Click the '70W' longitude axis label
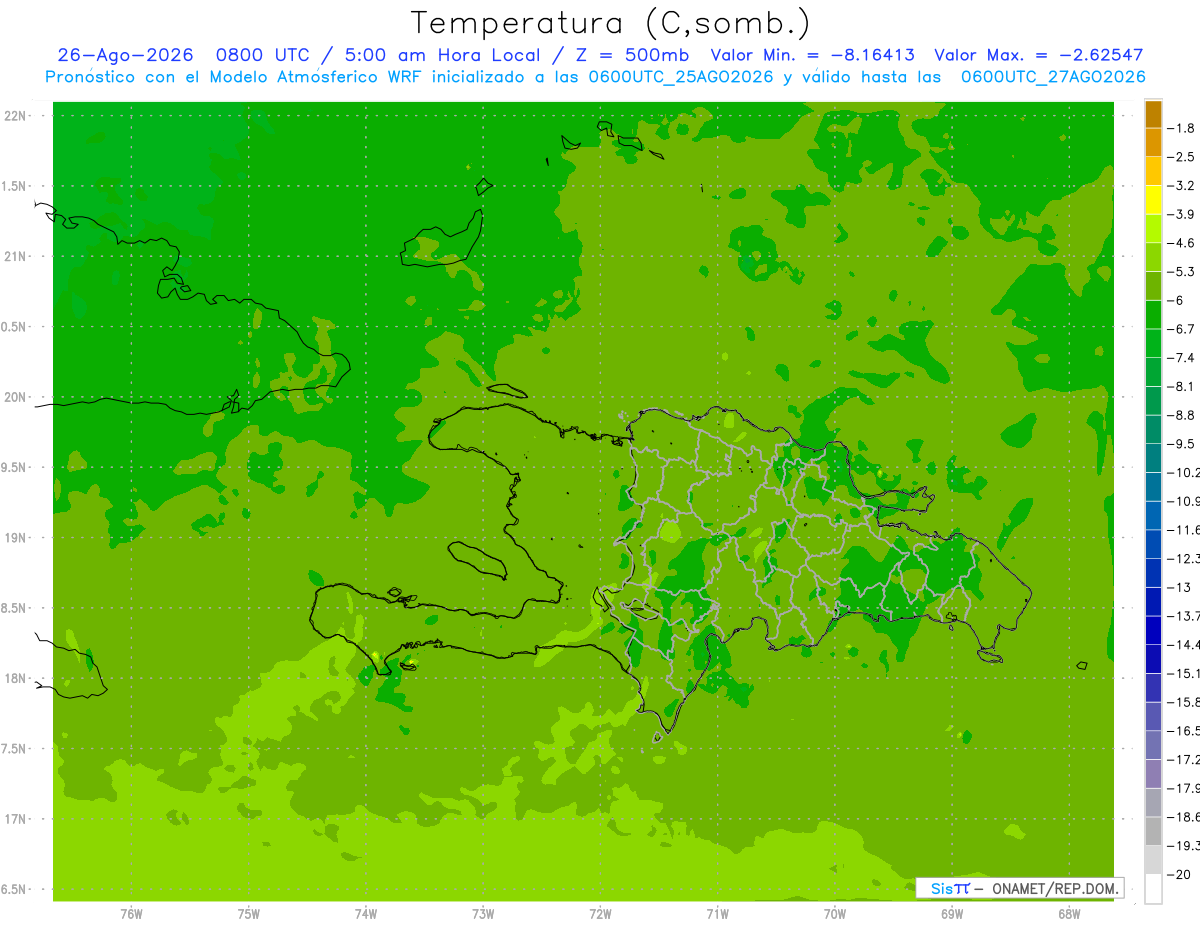Viewport: 1200px width, 927px height. coord(835,914)
